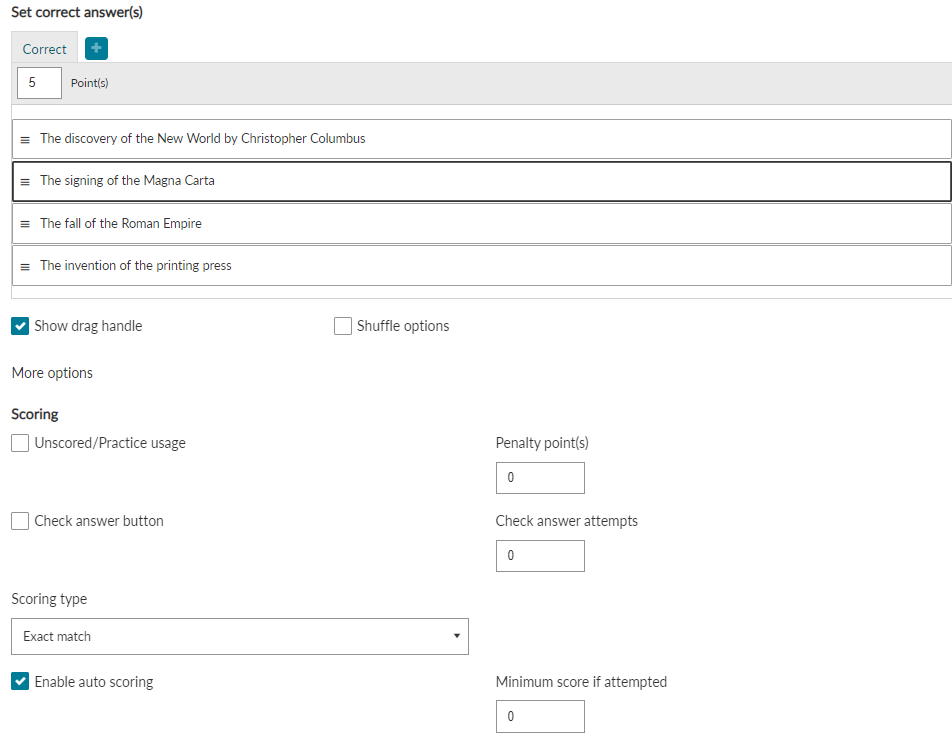Click the plus icon to add alternate answer

click(x=97, y=49)
